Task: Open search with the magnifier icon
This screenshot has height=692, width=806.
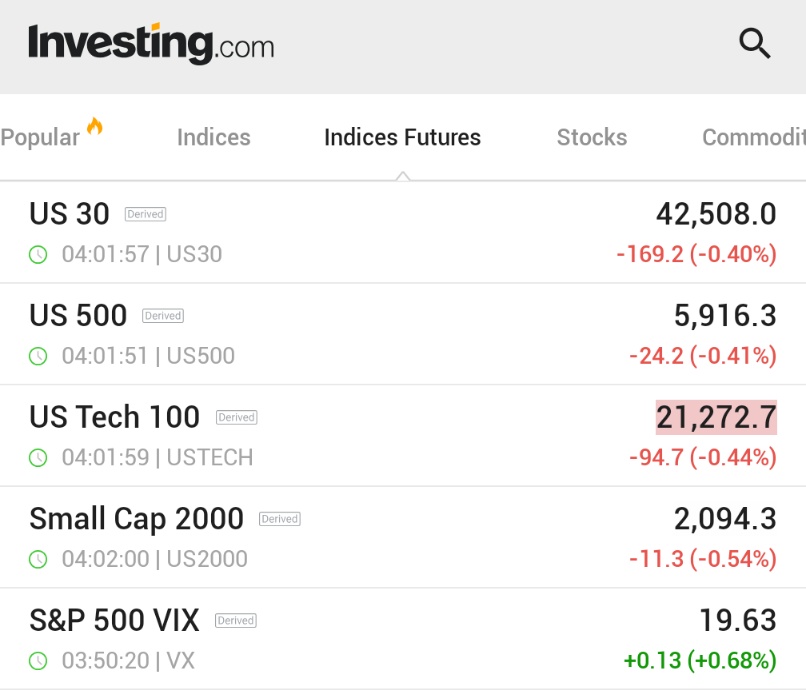Action: tap(755, 43)
